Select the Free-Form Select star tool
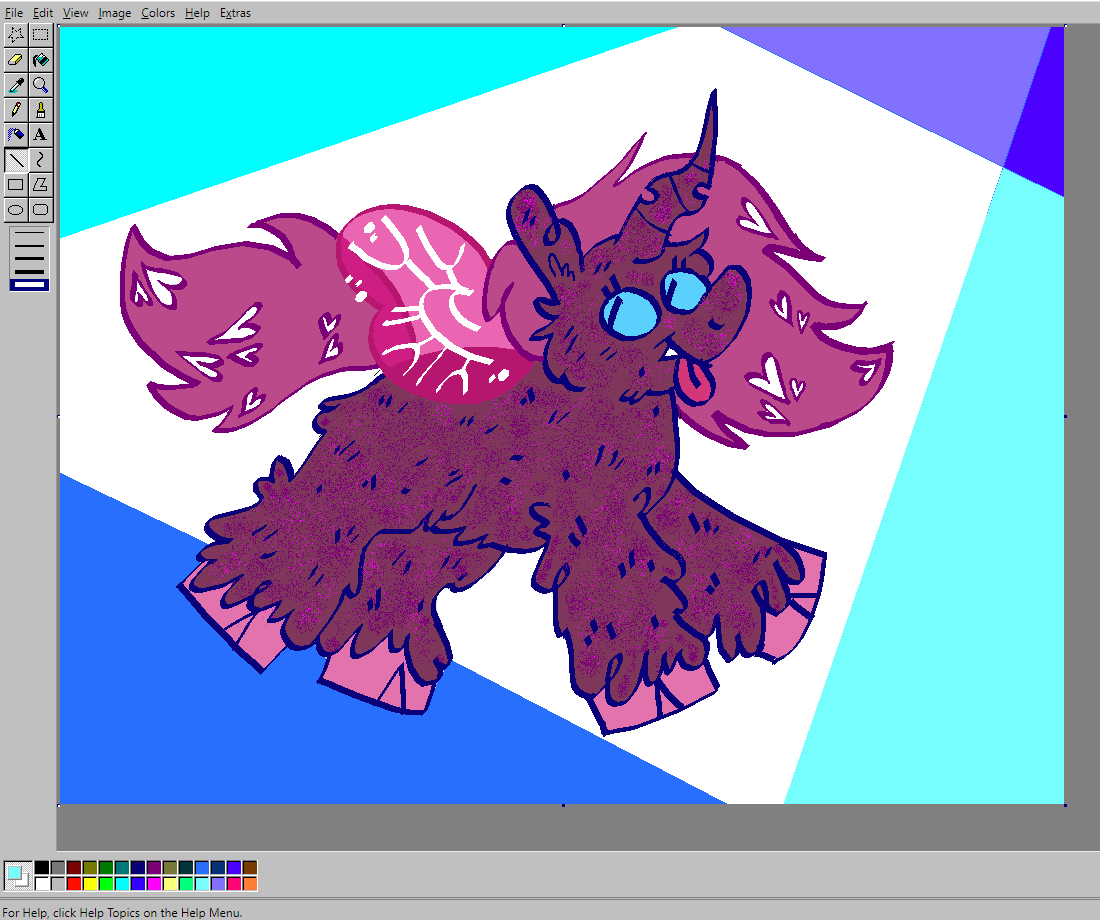 click(x=15, y=35)
